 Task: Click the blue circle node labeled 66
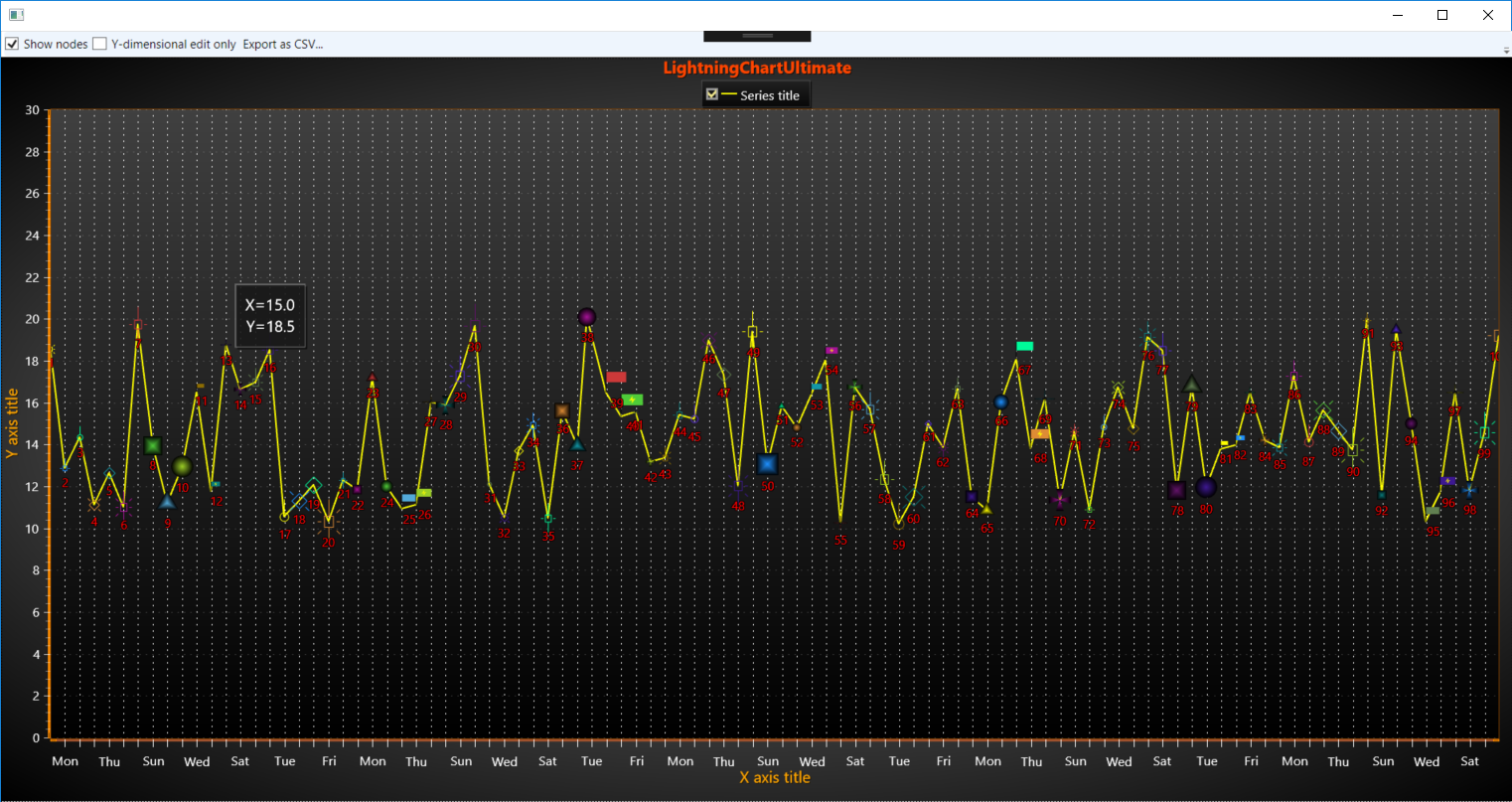click(1000, 402)
